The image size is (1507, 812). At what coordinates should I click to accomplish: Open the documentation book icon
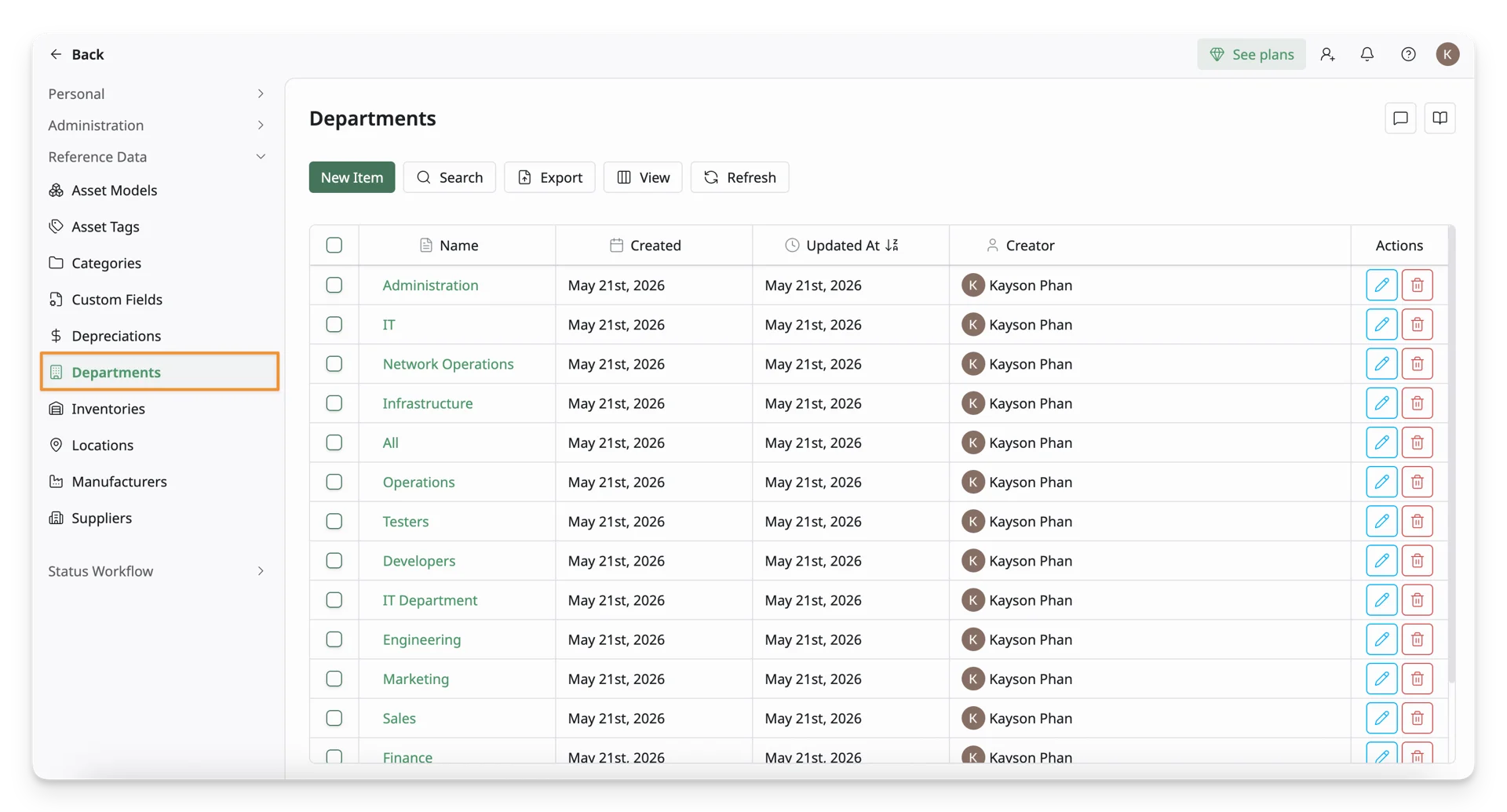[x=1439, y=118]
